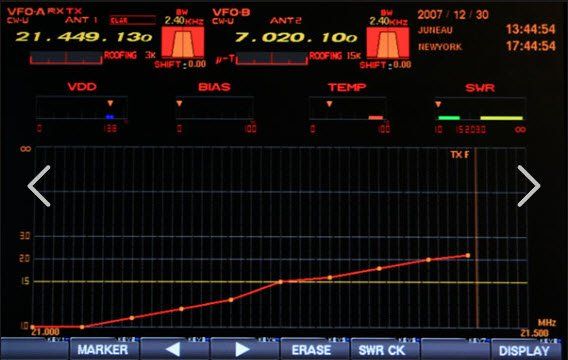The image size is (568, 360).
Task: Click the New York time 17:44:54
Action: [530, 46]
